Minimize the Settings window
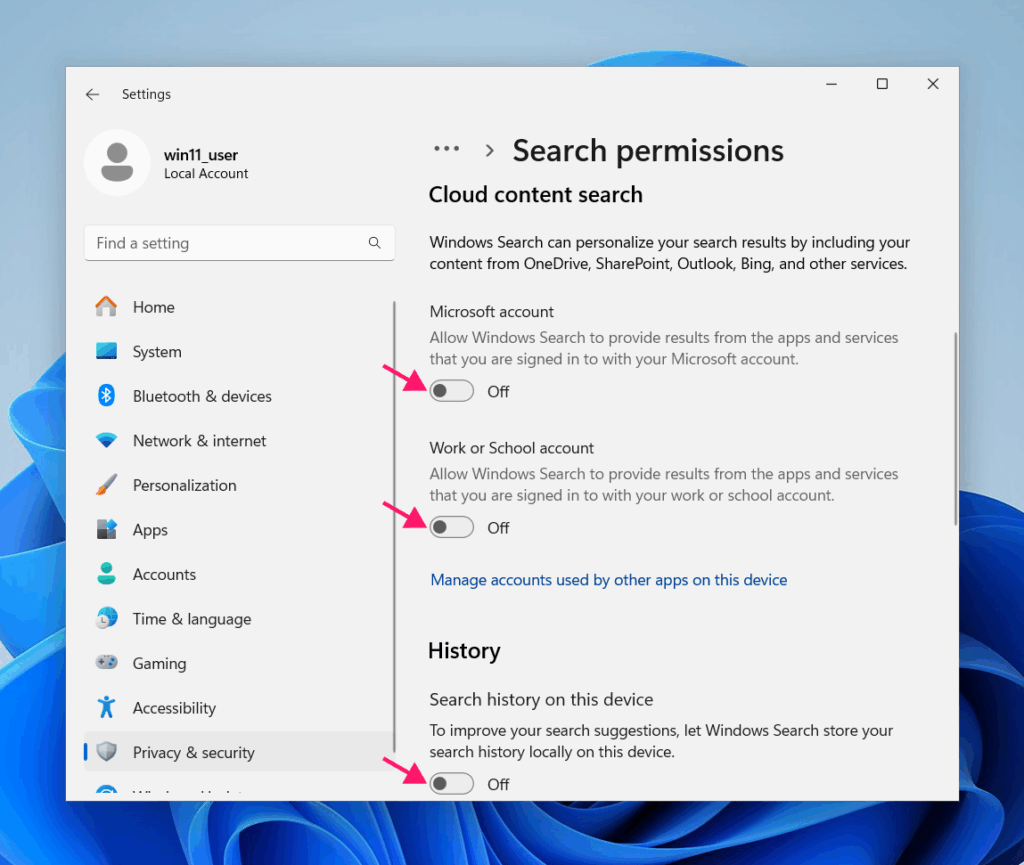The width and height of the screenshot is (1024, 865). pyautogui.click(x=831, y=84)
